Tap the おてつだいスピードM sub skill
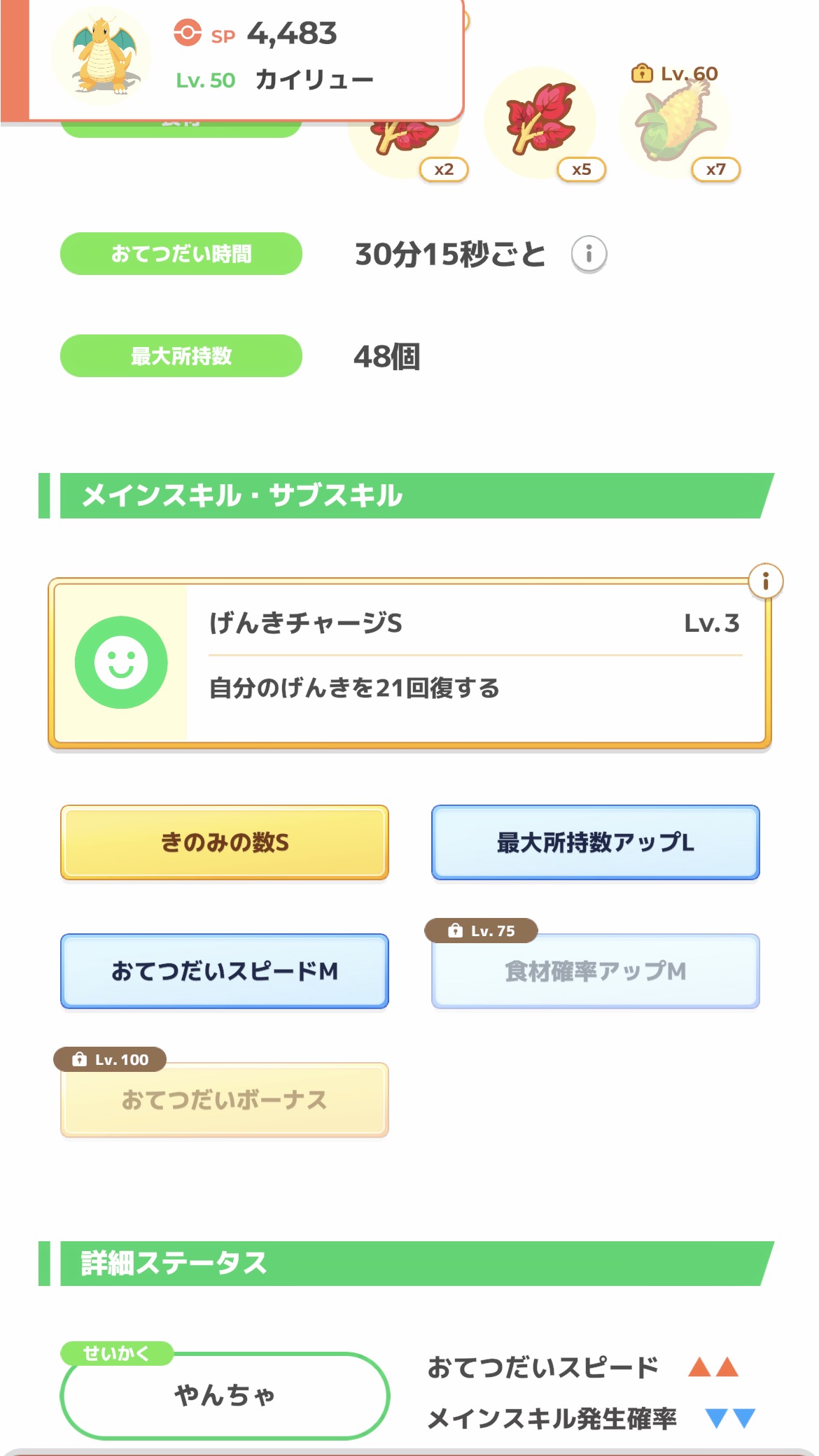This screenshot has width=819, height=1456. click(x=225, y=971)
